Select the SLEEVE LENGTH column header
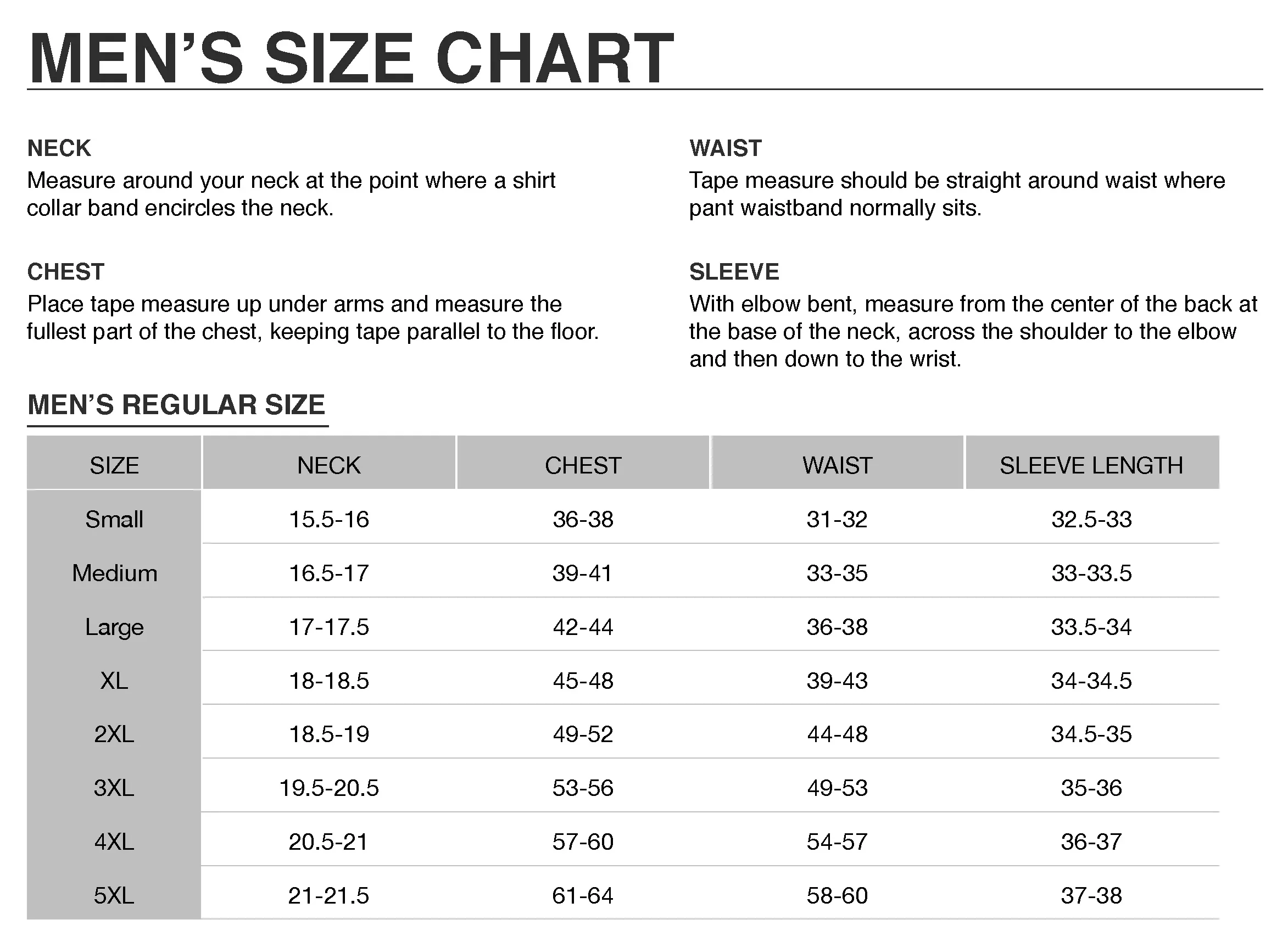The image size is (1288, 936). tap(1091, 465)
